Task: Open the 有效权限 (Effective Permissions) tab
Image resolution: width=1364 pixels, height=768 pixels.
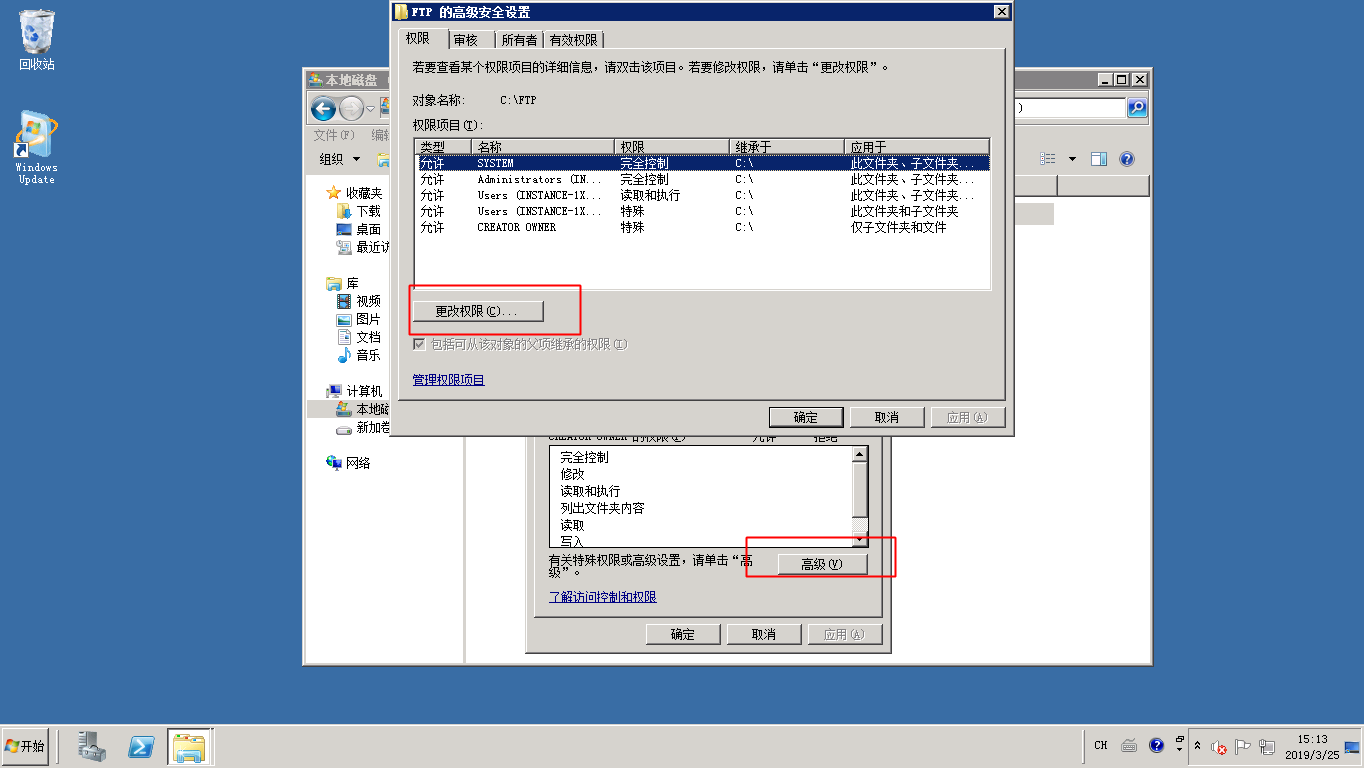Action: coord(574,40)
